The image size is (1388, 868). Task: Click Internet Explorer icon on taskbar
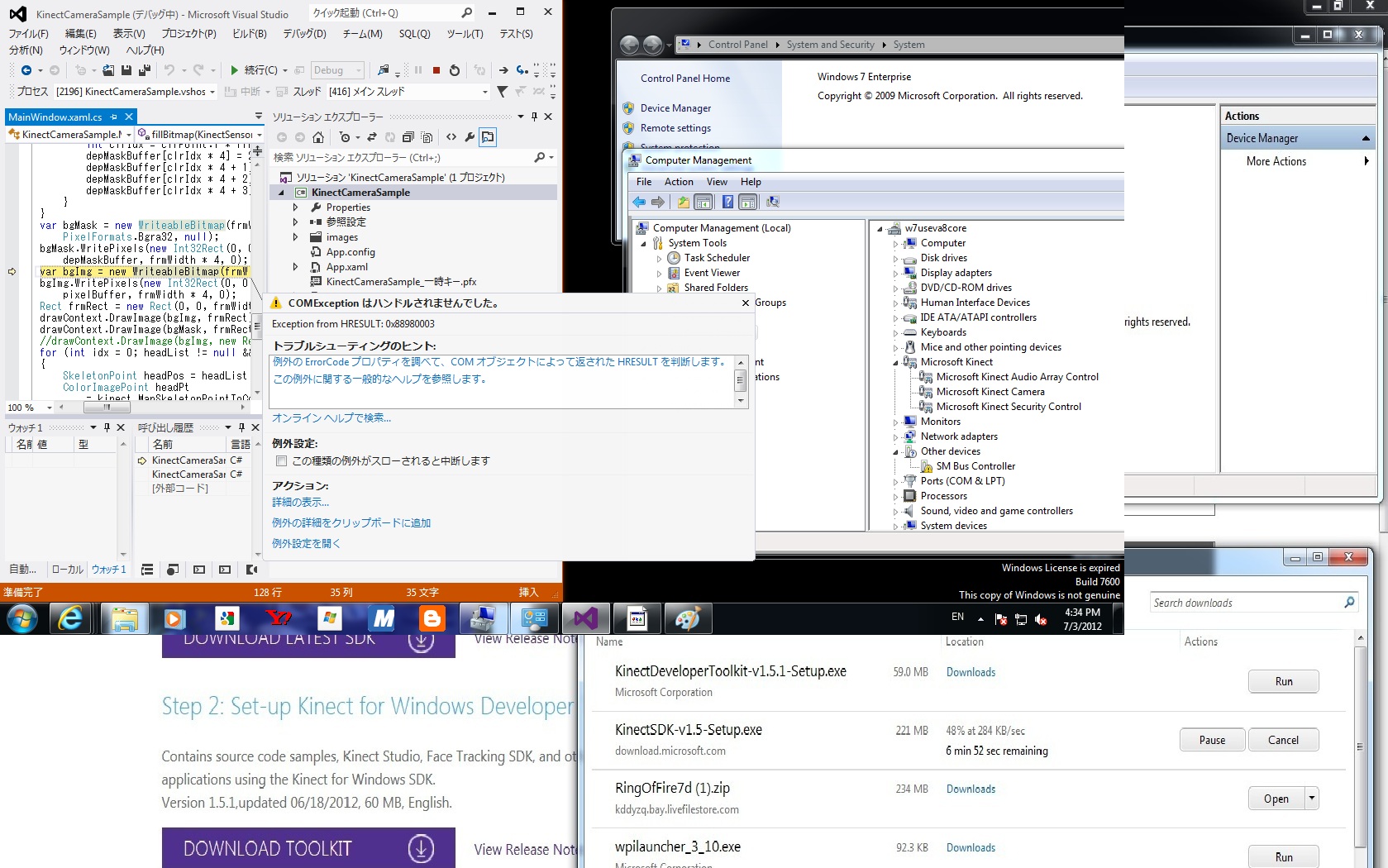tap(71, 618)
